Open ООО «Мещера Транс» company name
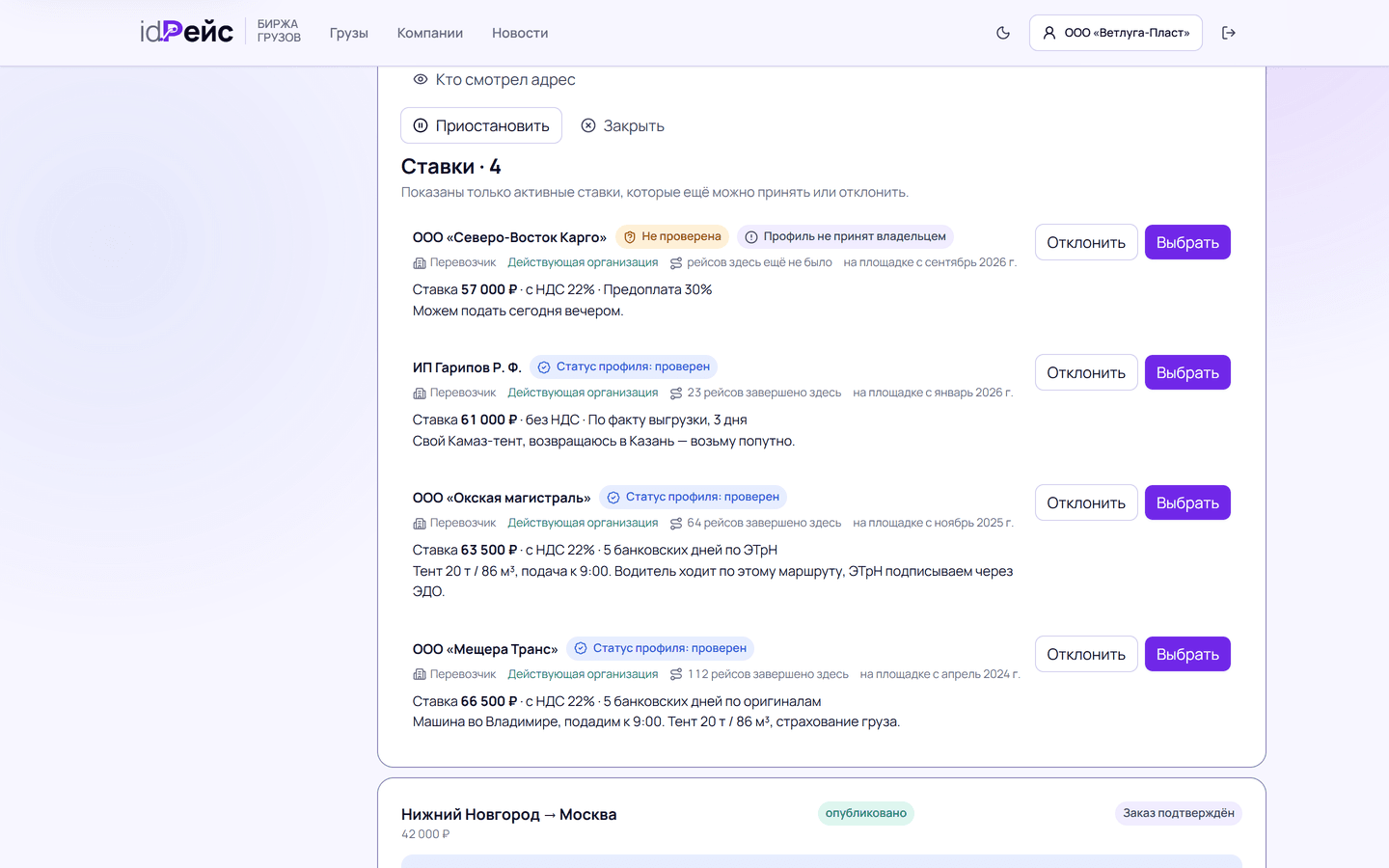Image resolution: width=1389 pixels, height=868 pixels. click(485, 649)
